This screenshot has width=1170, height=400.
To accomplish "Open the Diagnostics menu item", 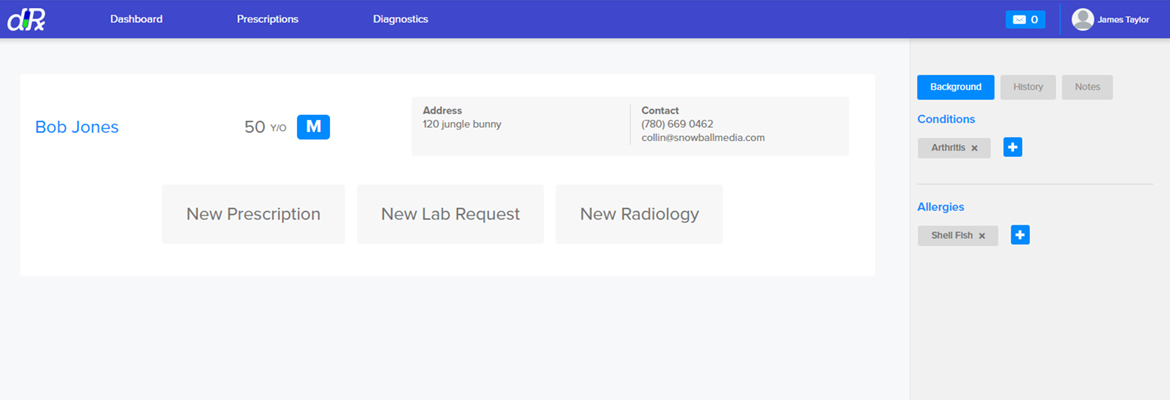I will tap(400, 19).
